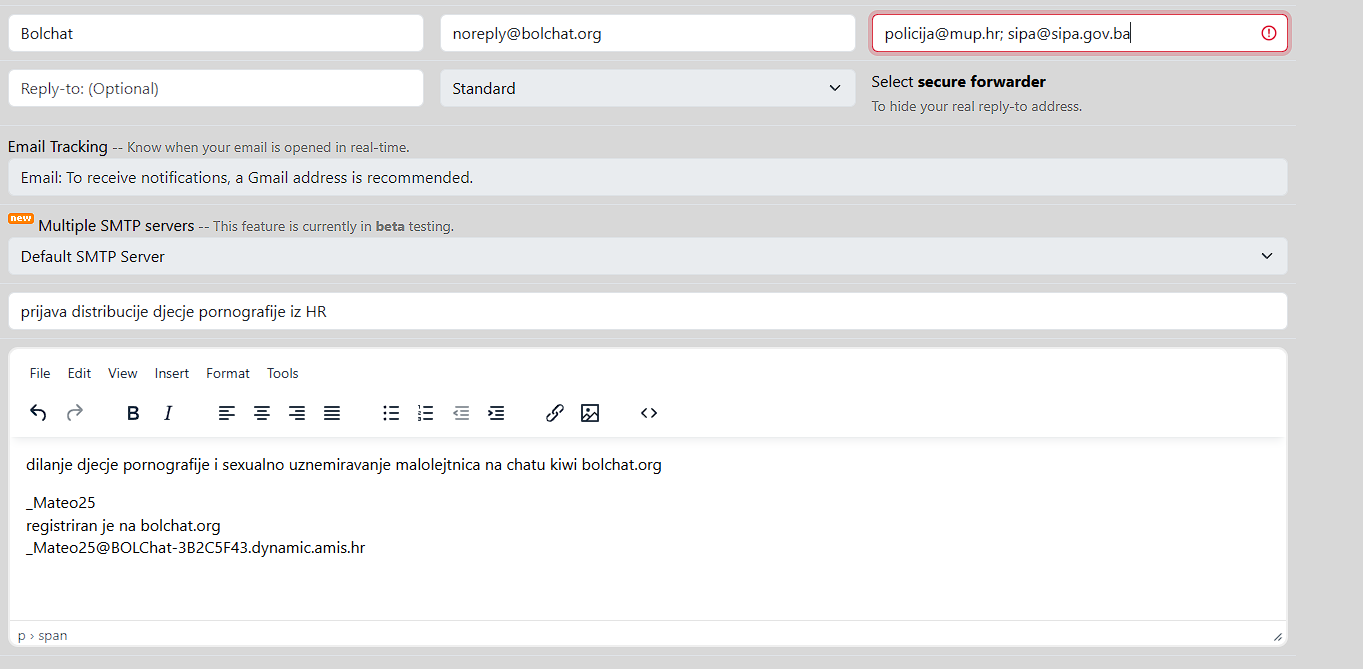This screenshot has height=669, width=1363.
Task: Align text right
Action: (297, 413)
